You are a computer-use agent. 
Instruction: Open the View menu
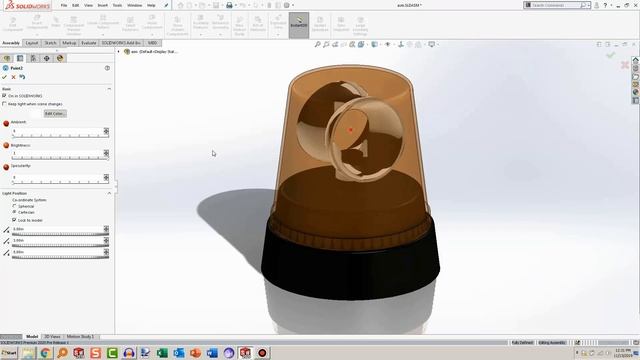point(88,5)
